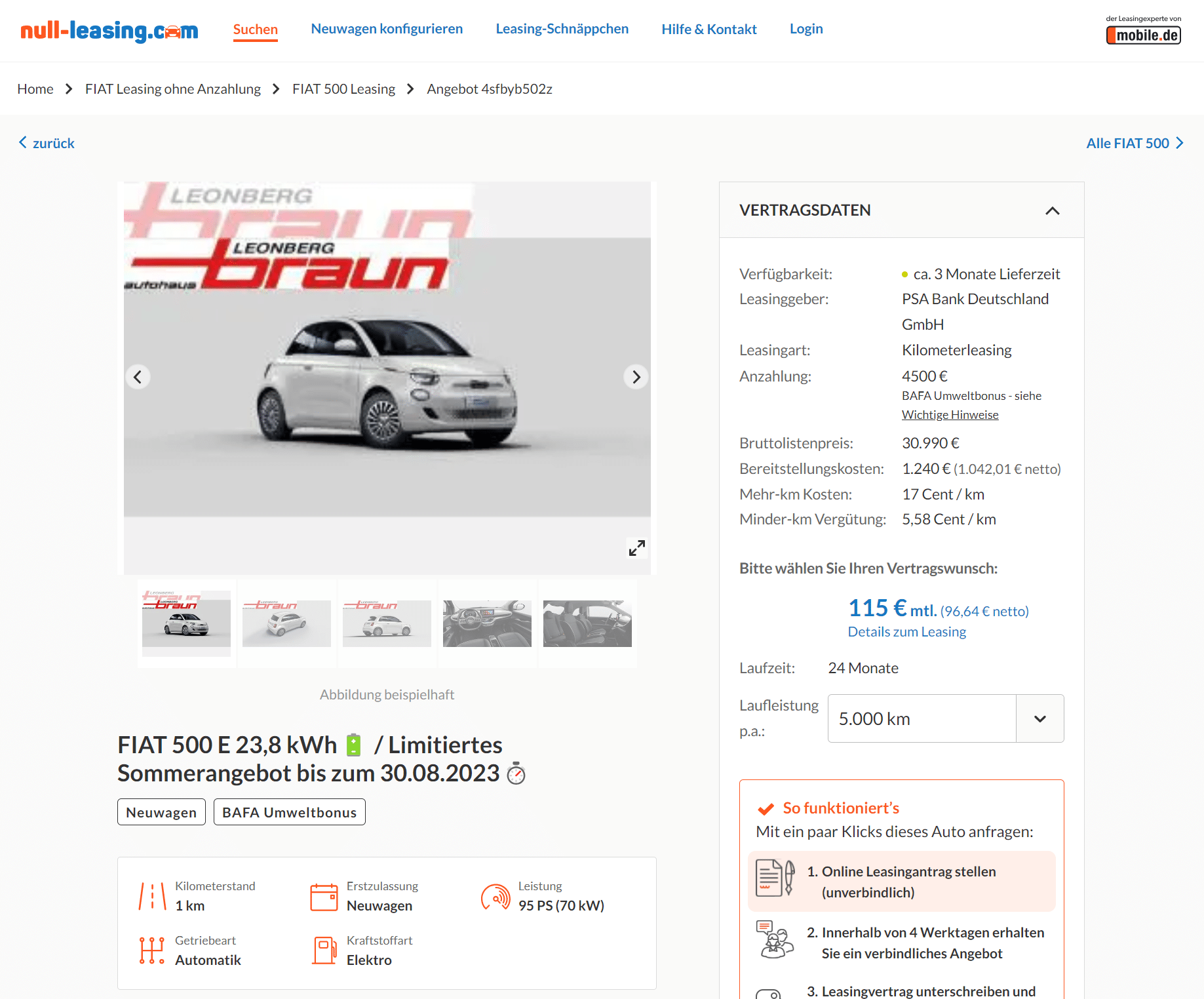Open Wichtige Hinweise link
This screenshot has height=999, width=1204.
pyautogui.click(x=950, y=414)
